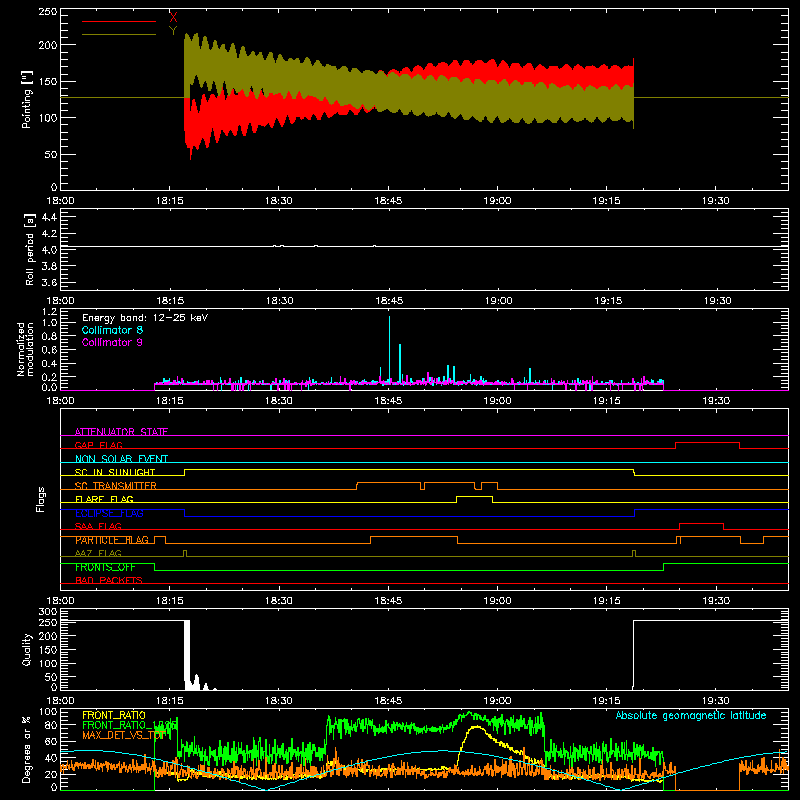This screenshot has height=800, width=800.
Task: Click the olive flag label above FRONTS_OFF
Action: [x=98, y=553]
